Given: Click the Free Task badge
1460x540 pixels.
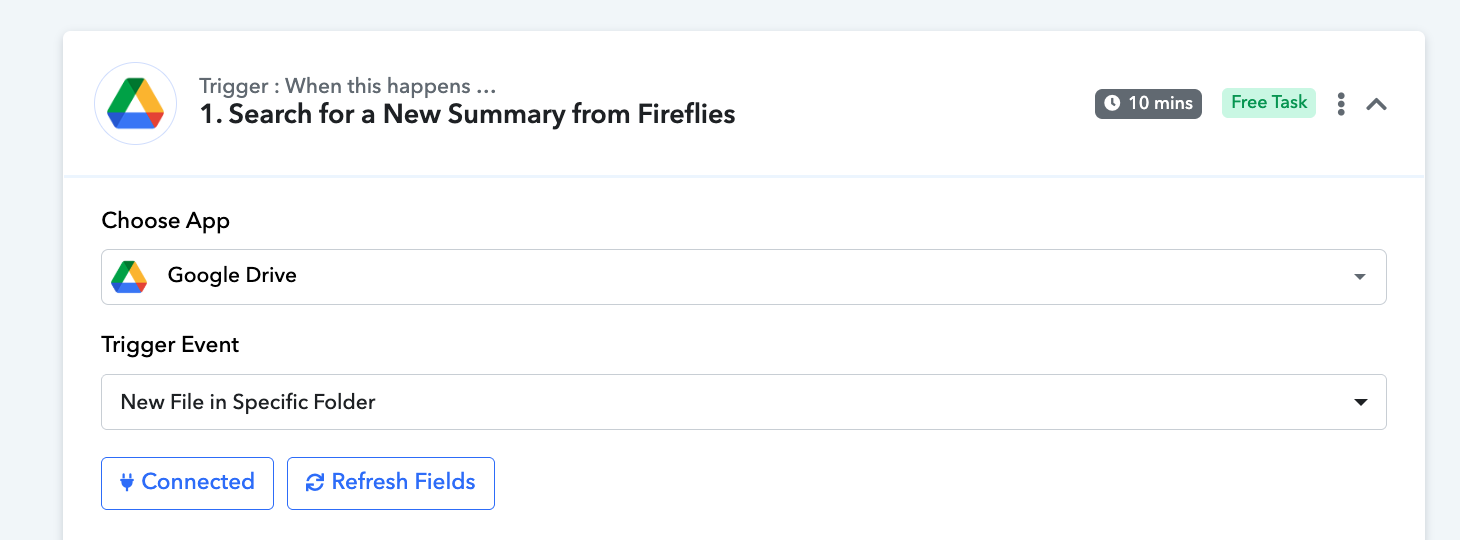Looking at the screenshot, I should 1269,103.
